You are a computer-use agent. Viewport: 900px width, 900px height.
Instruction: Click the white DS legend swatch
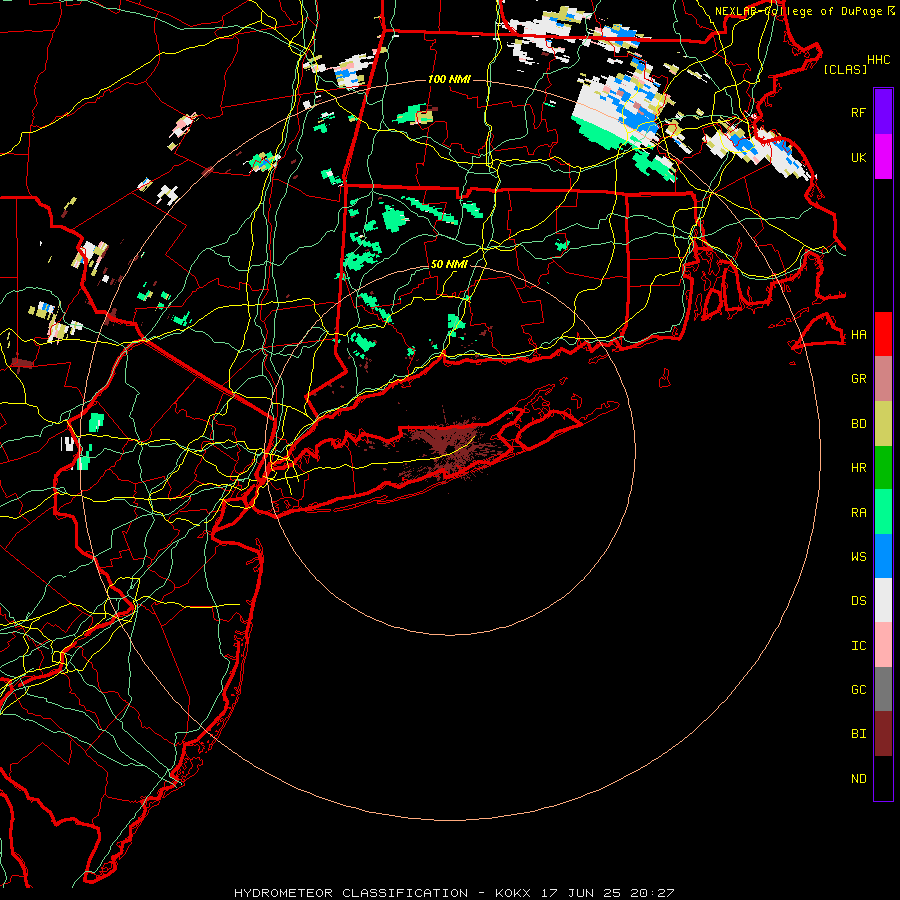pos(883,600)
